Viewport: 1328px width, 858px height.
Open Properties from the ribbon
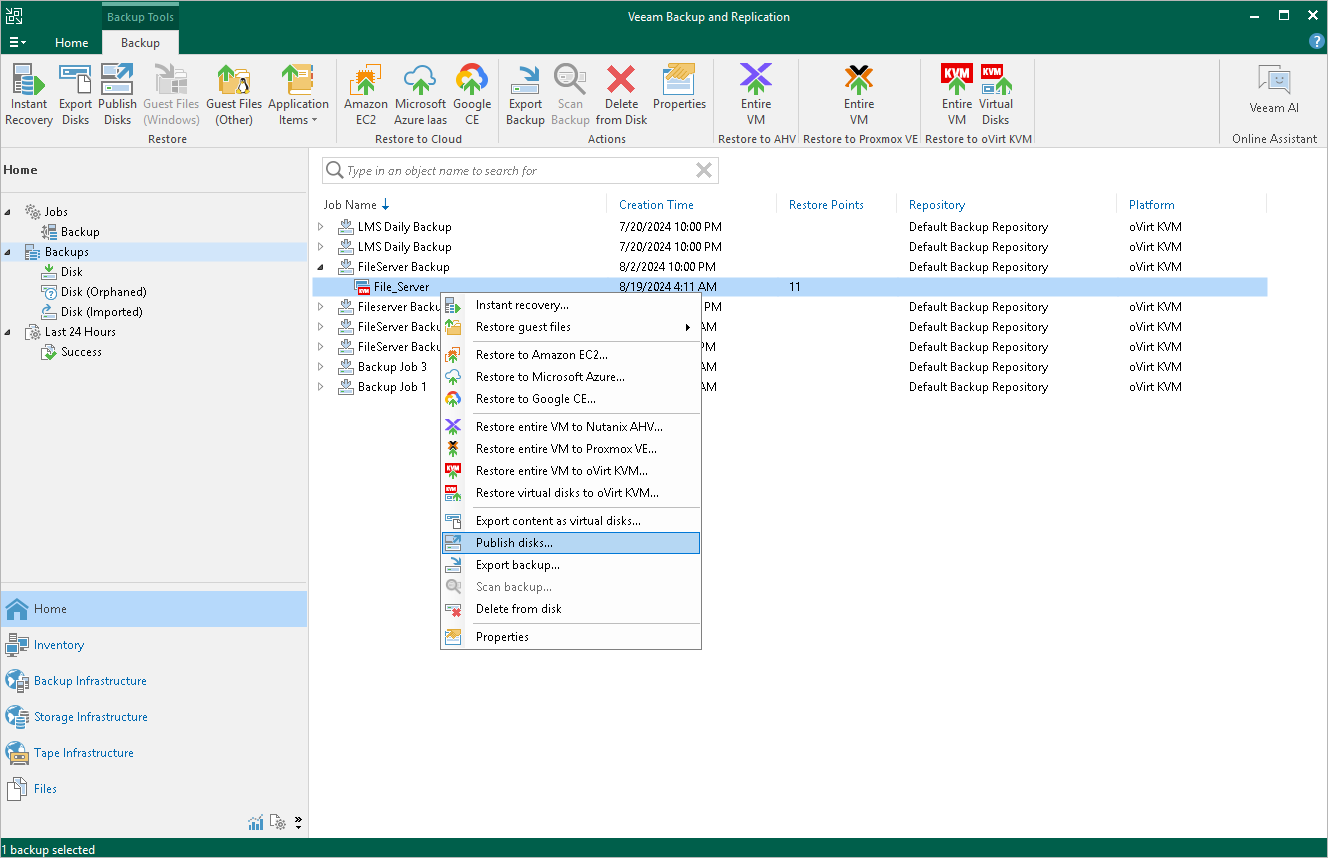point(679,88)
